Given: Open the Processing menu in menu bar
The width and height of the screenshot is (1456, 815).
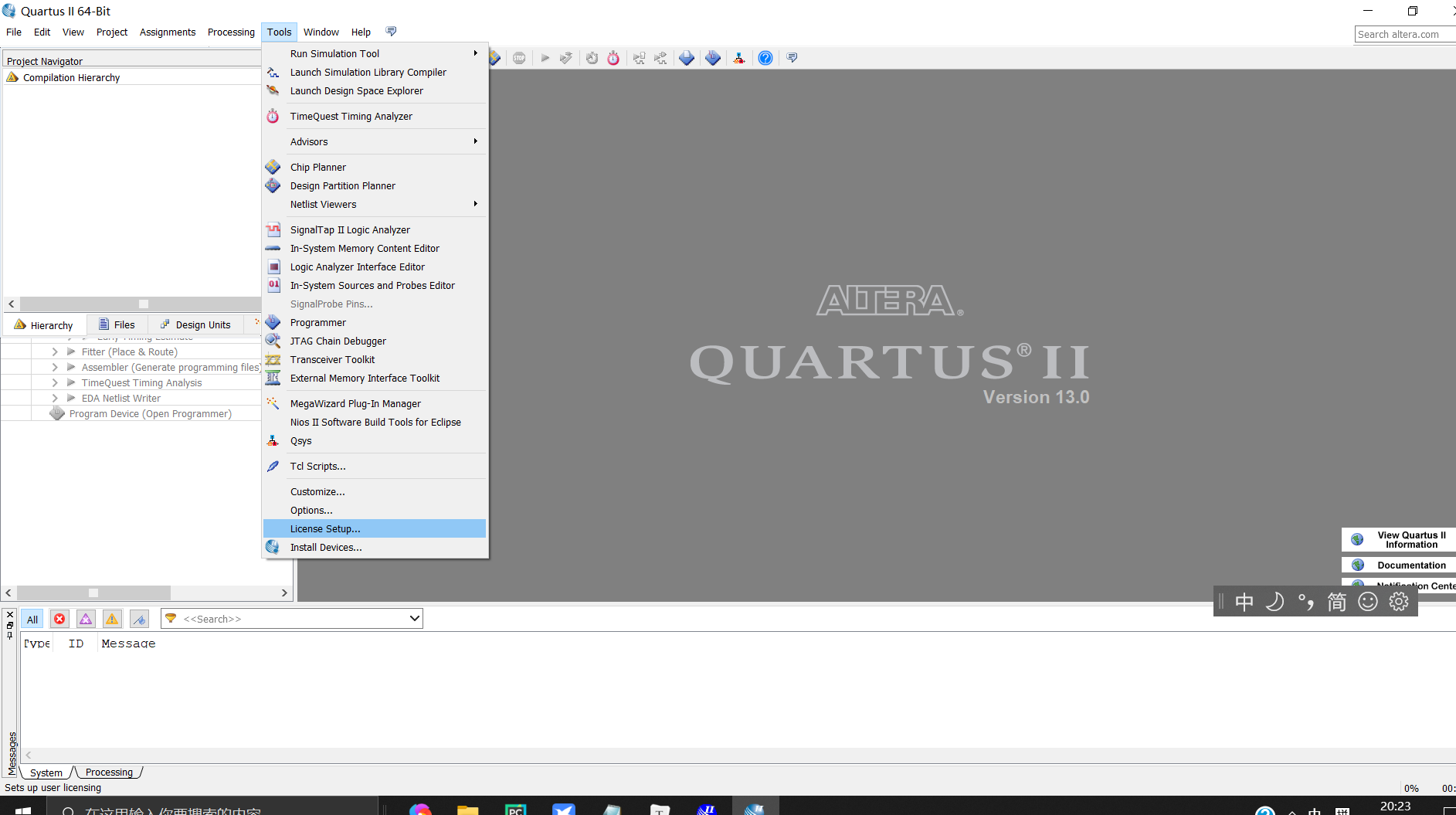Looking at the screenshot, I should tap(231, 32).
